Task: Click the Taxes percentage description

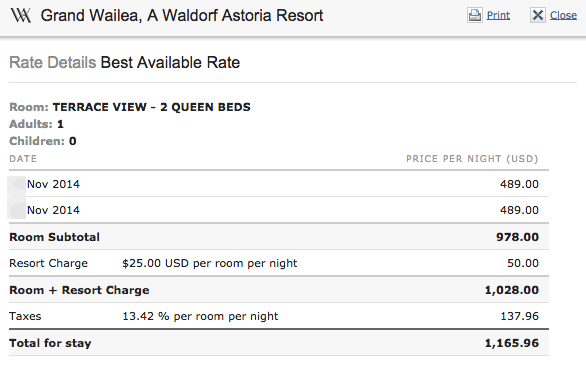Action: pos(200,316)
